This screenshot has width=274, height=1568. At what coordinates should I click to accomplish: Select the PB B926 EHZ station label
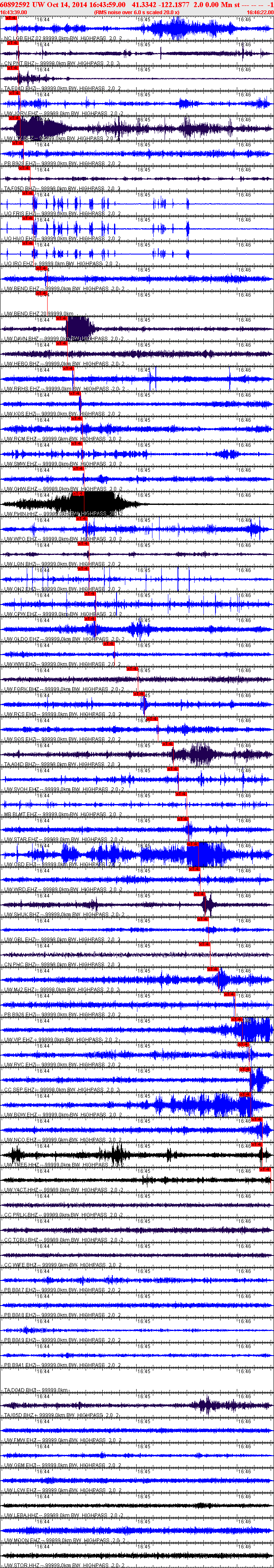click(62, 1015)
